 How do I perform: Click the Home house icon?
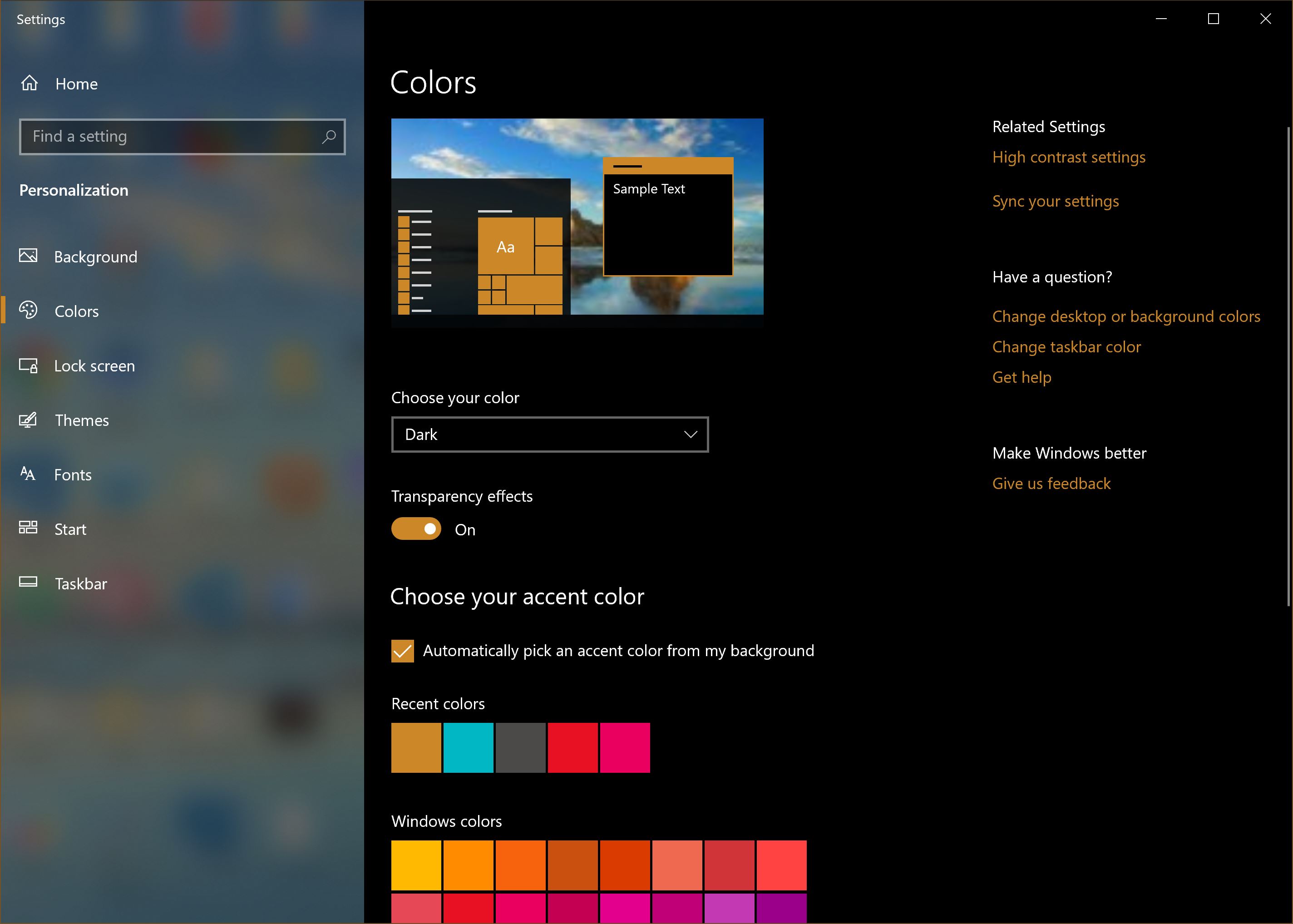[x=29, y=83]
